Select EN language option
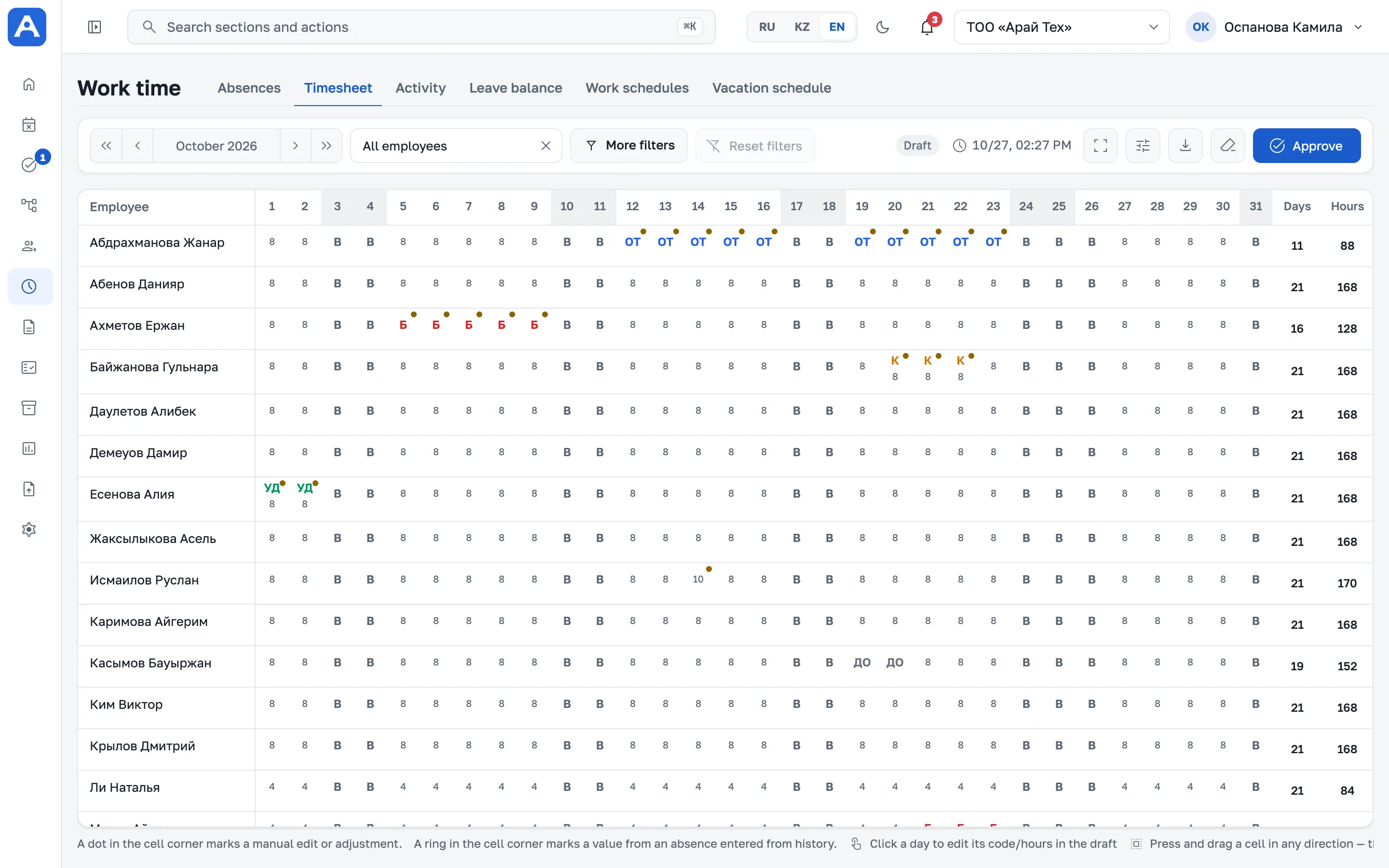The width and height of the screenshot is (1389, 868). pos(837,27)
